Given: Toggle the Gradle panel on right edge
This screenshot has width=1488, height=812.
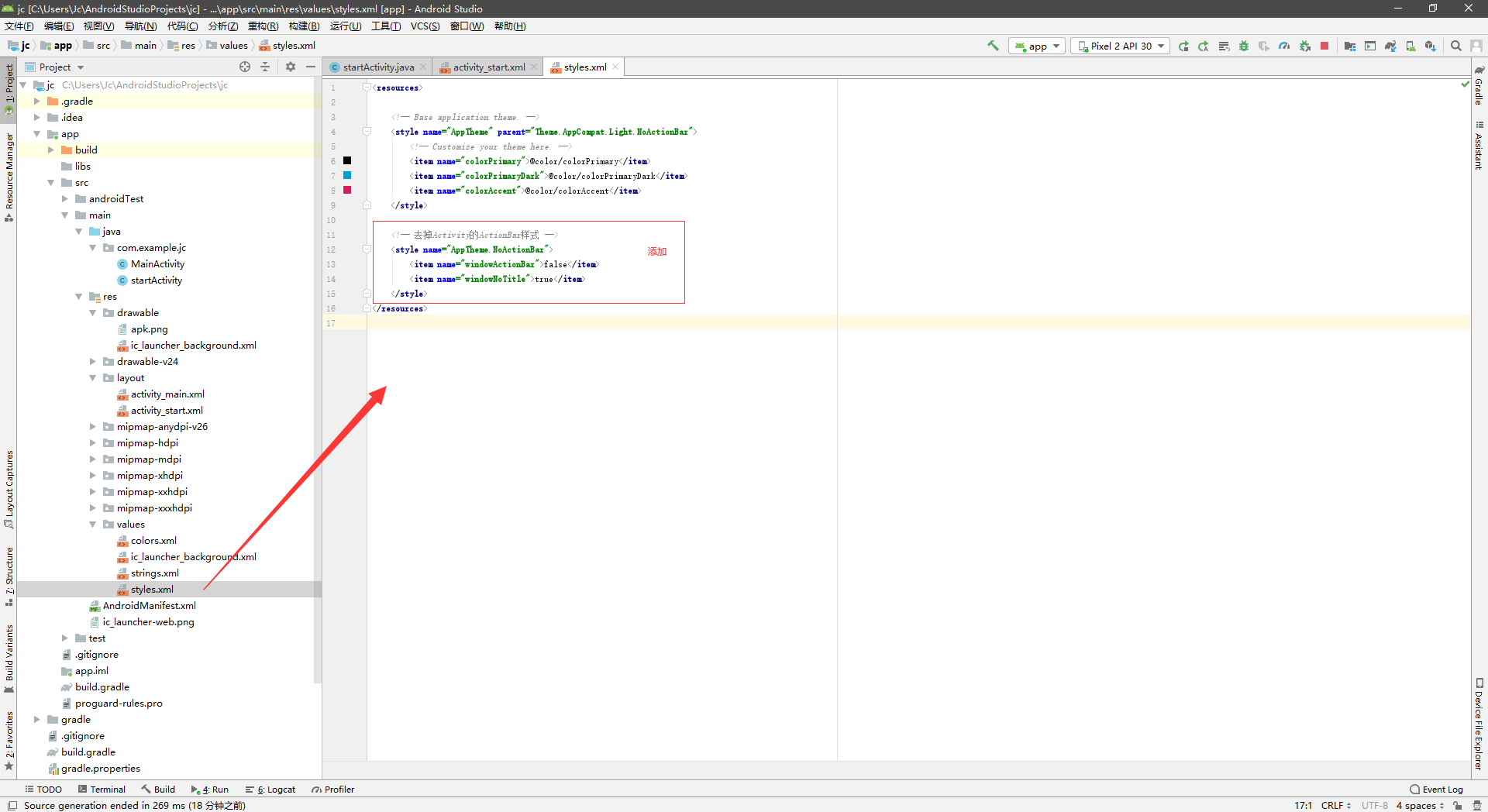Looking at the screenshot, I should pos(1479,85).
